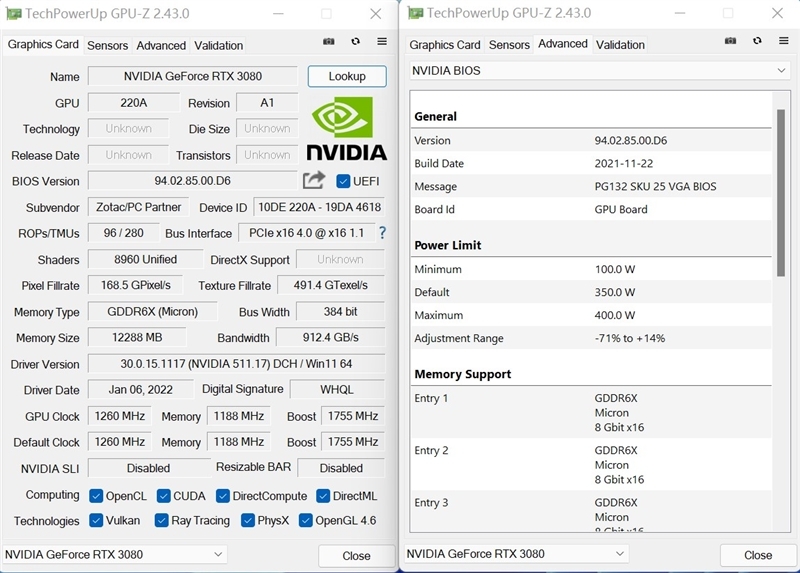
Task: Click refresh icon in right GPU-Z window
Action: click(x=757, y=41)
